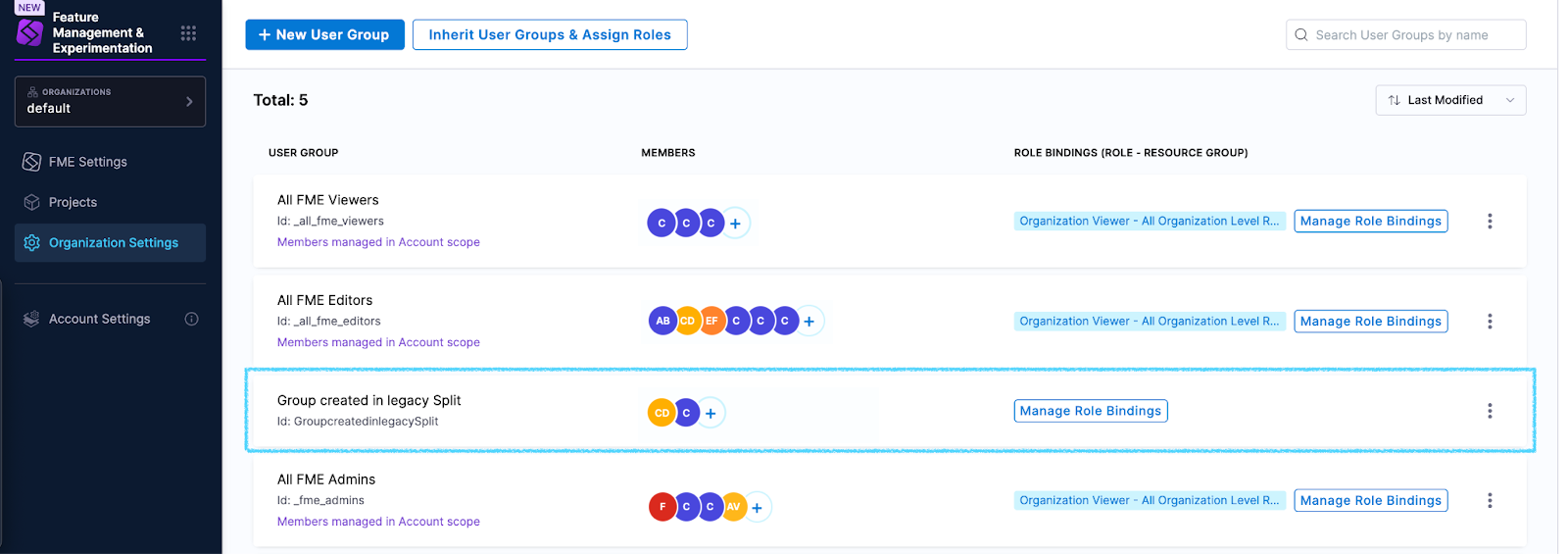Add member to All FME Admins group
This screenshot has height=554, width=1568.
pyautogui.click(x=757, y=508)
